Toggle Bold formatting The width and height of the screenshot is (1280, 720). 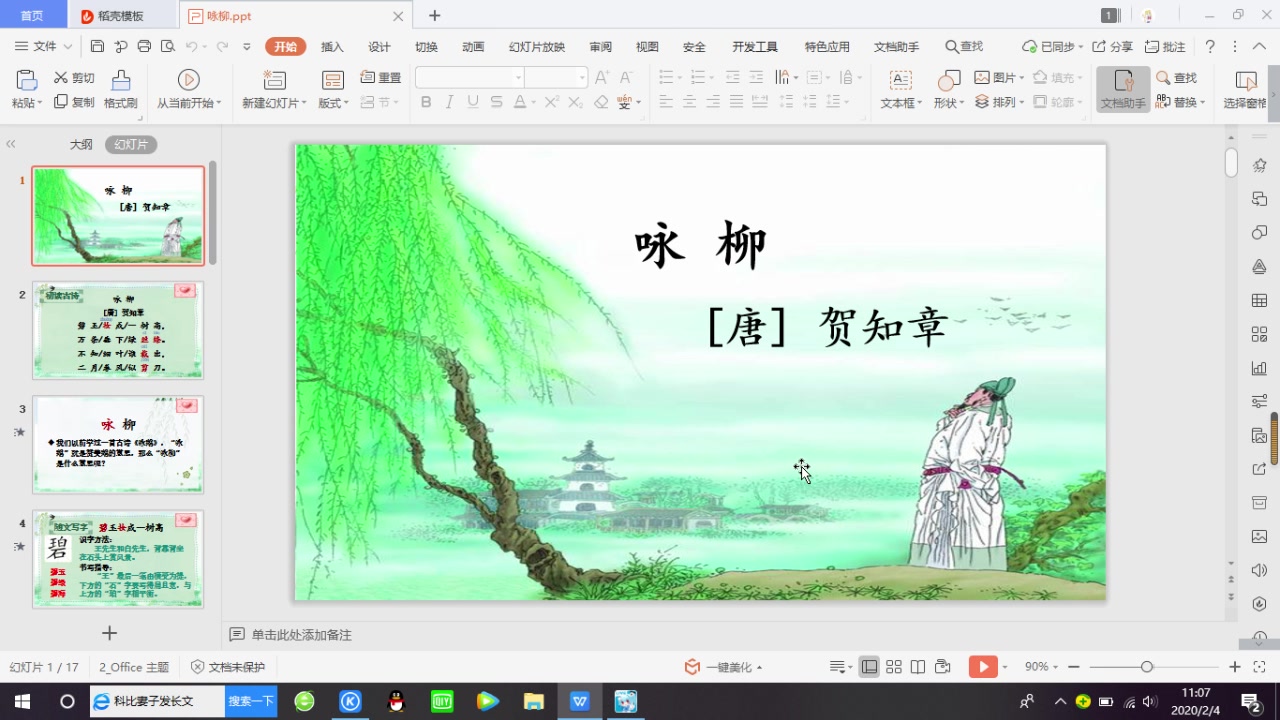[426, 102]
